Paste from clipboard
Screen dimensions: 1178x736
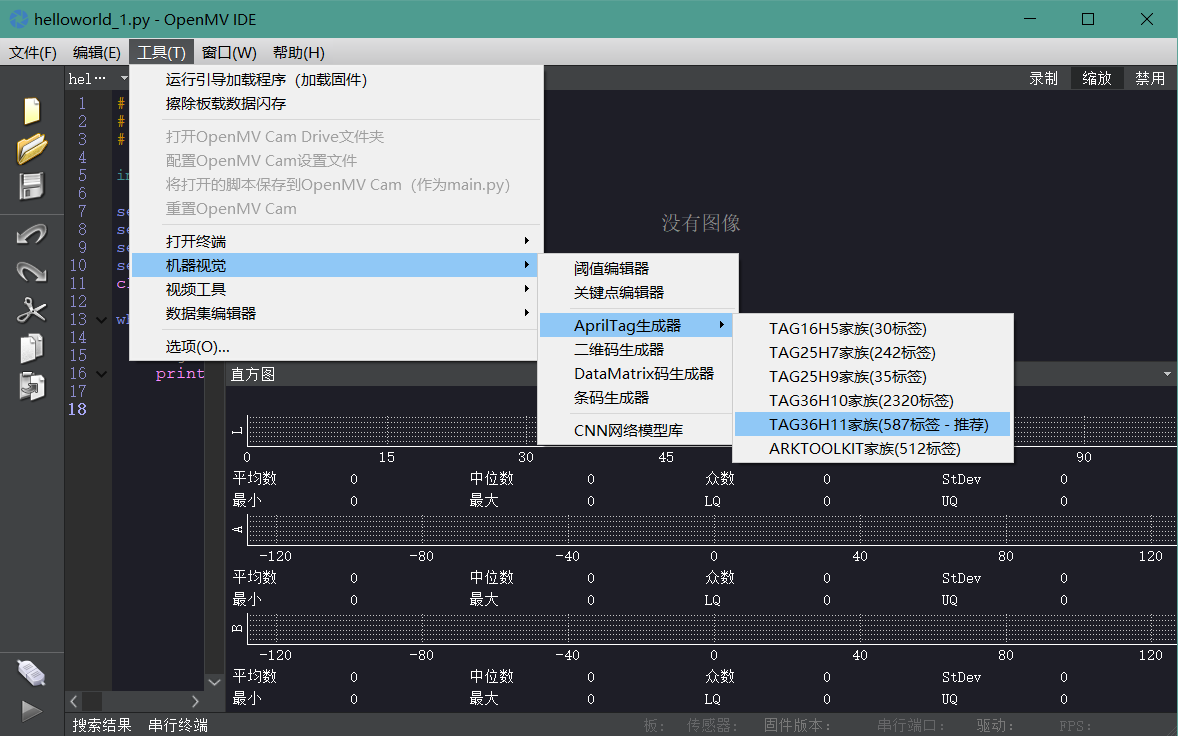click(x=31, y=387)
